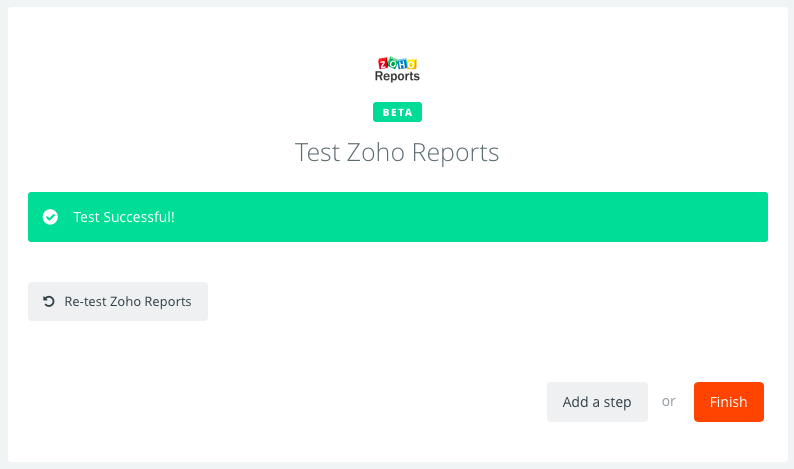
Task: Select the checkmark in the success banner
Action: click(50, 217)
